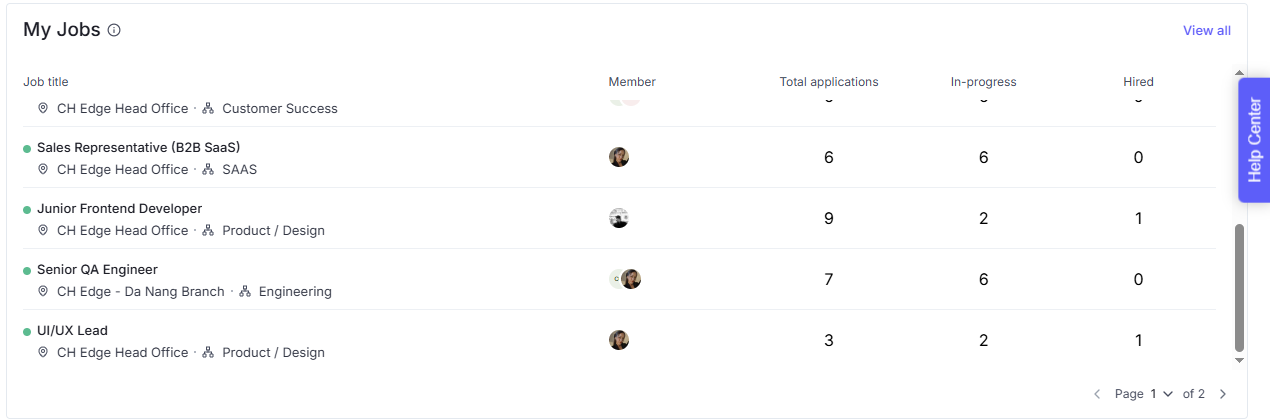Click the My Jobs info icon
Viewport: 1270px width, 420px height.
(x=114, y=30)
